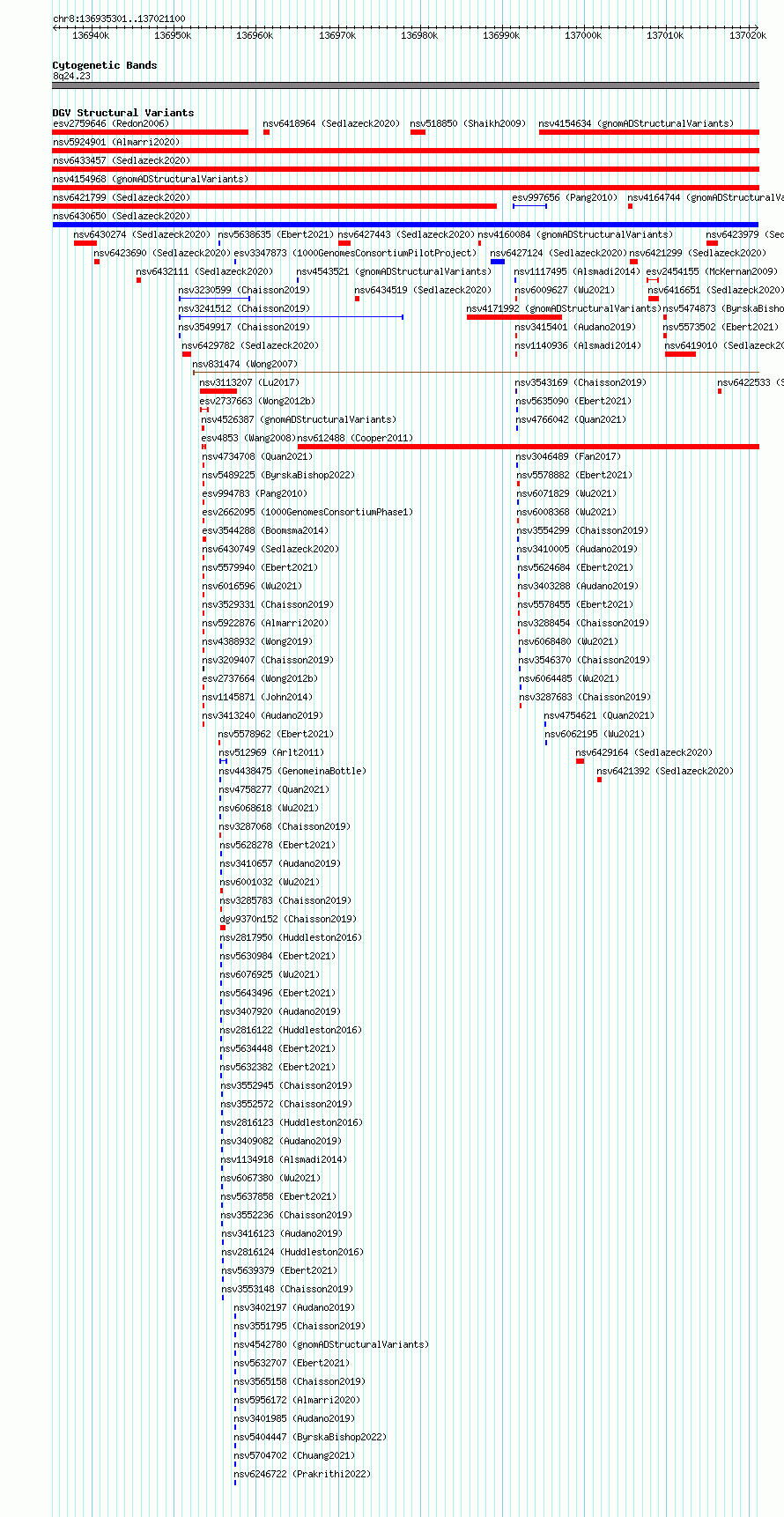This screenshot has height=1517, width=784.
Task: Select the nsv6430650 (Sedlazeck2020) label
Action: pyautogui.click(x=122, y=217)
